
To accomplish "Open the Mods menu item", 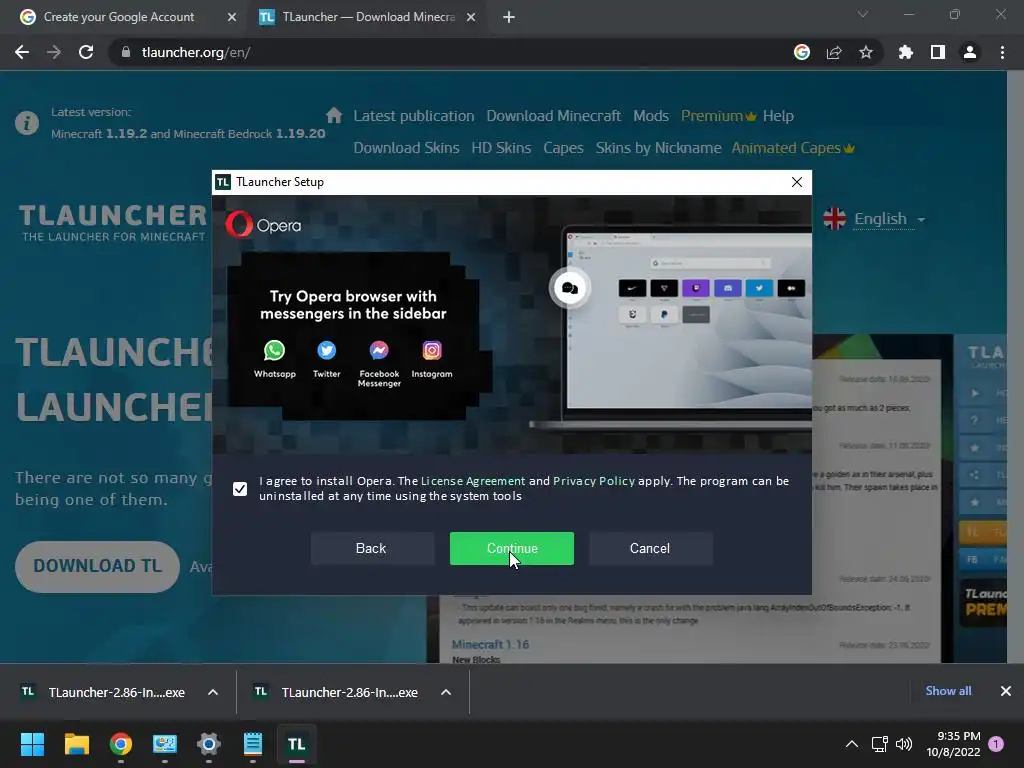I will pos(650,116).
